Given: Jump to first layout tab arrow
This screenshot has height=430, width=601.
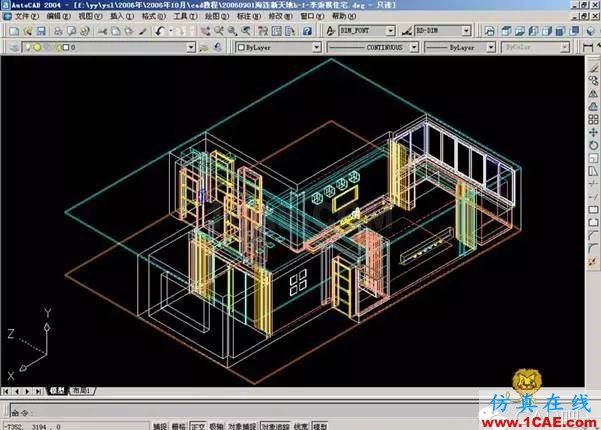Looking at the screenshot, I should pyautogui.click(x=6, y=391).
